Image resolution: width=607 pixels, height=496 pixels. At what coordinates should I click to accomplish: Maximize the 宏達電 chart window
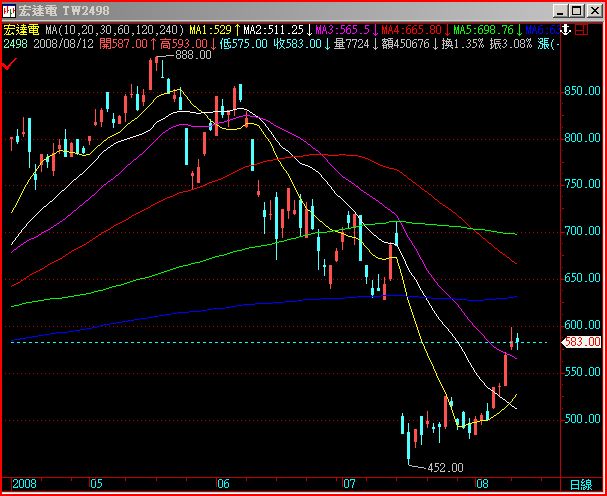tap(577, 11)
